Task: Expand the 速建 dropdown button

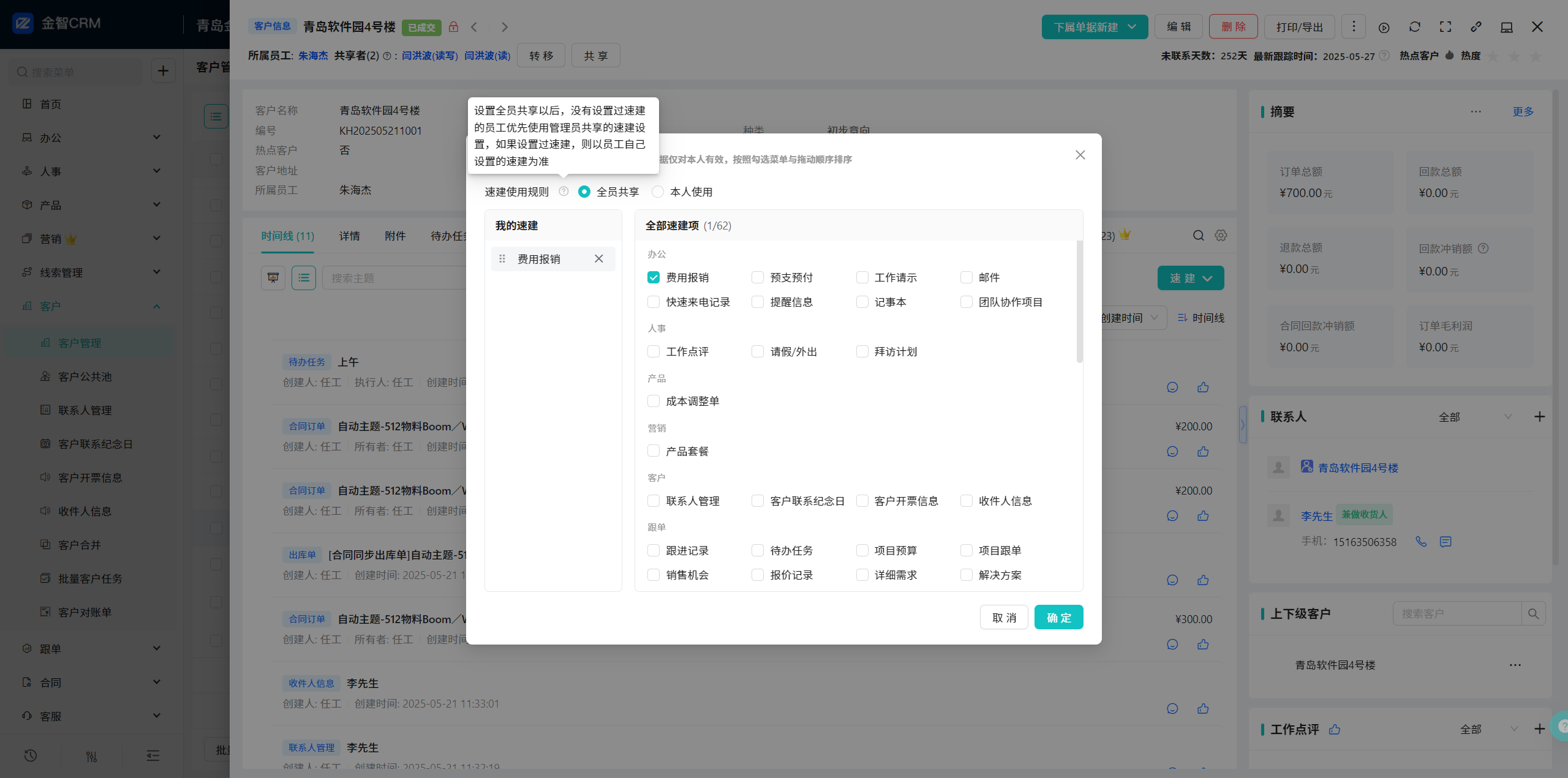Action: tap(1190, 278)
